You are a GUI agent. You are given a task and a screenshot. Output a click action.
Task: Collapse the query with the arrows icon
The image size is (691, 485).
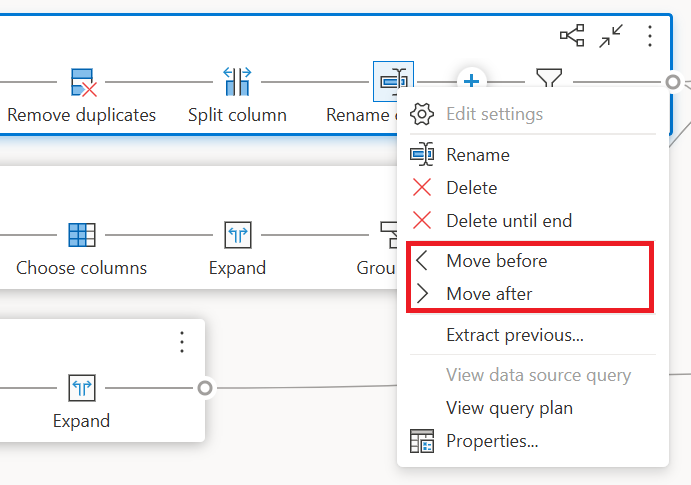pyautogui.click(x=611, y=36)
